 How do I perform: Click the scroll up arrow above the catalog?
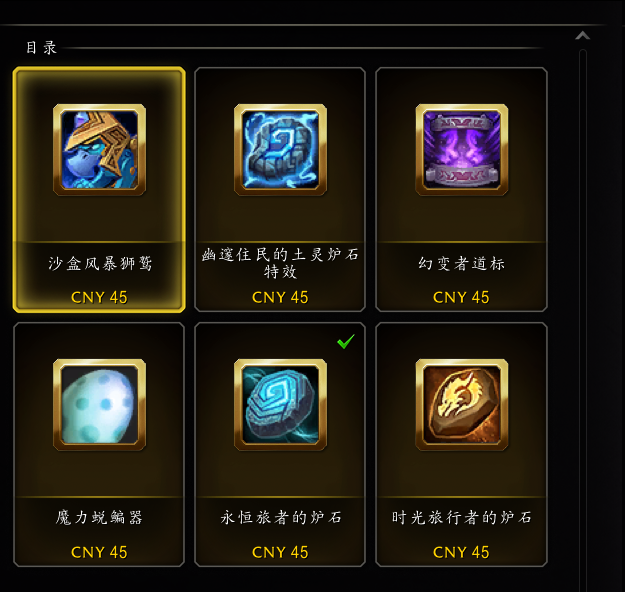pos(582,36)
